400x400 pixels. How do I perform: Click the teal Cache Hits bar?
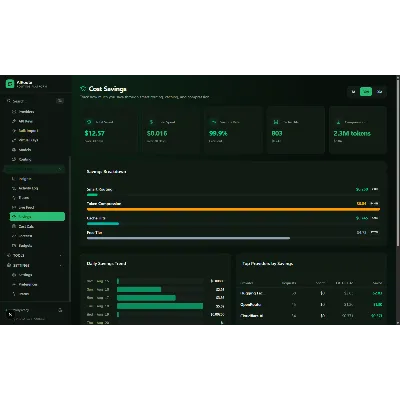coord(103,224)
